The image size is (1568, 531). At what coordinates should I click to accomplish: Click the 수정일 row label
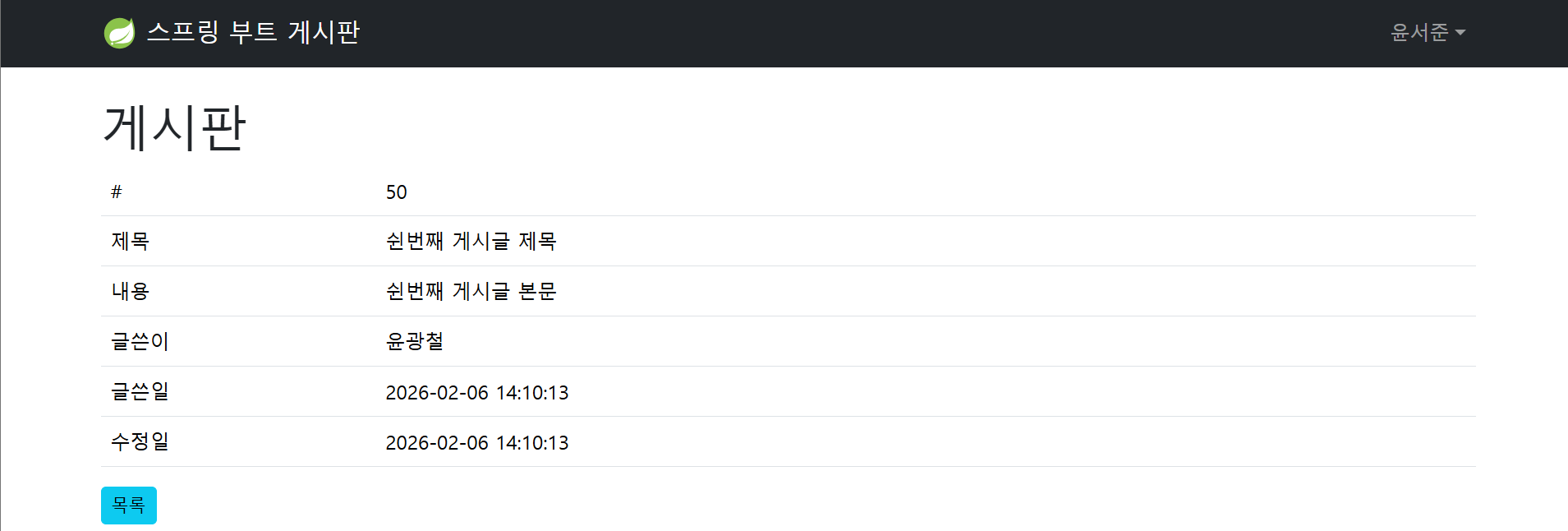pyautogui.click(x=140, y=441)
